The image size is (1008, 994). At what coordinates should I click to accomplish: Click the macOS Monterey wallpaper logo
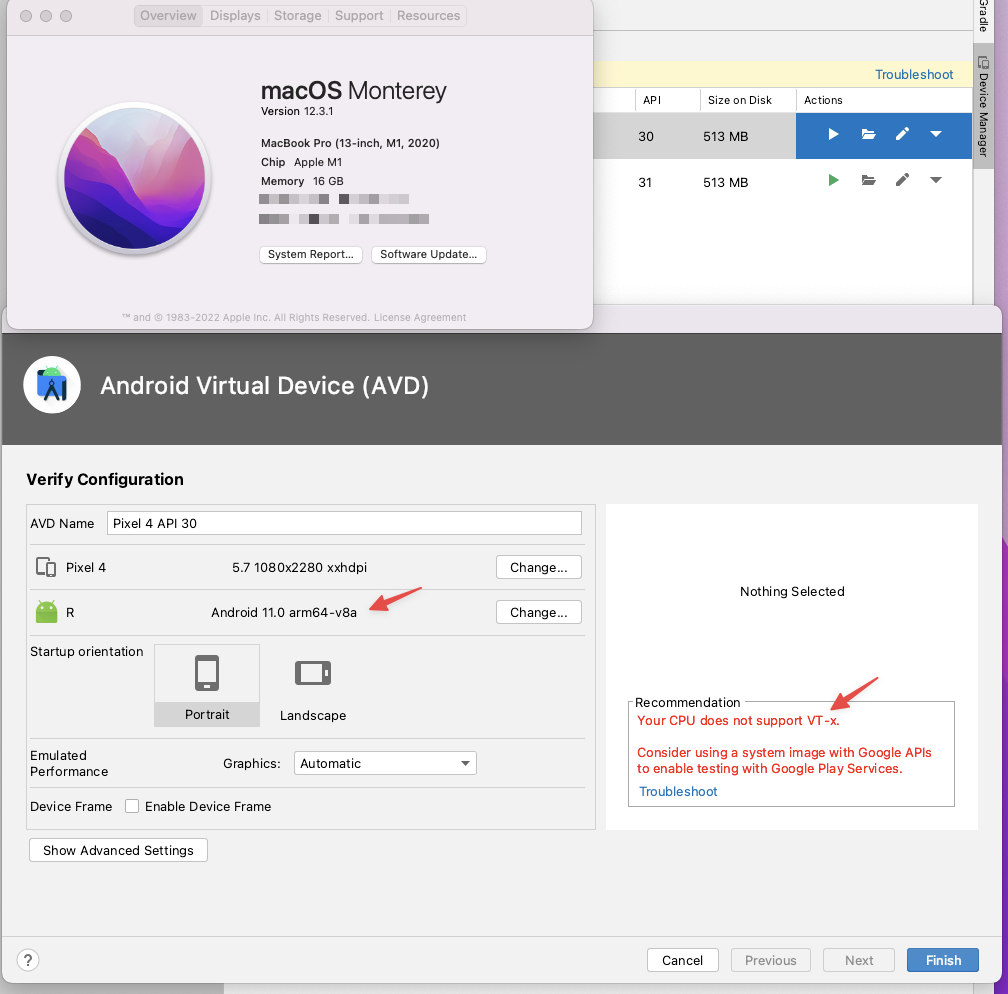[135, 178]
